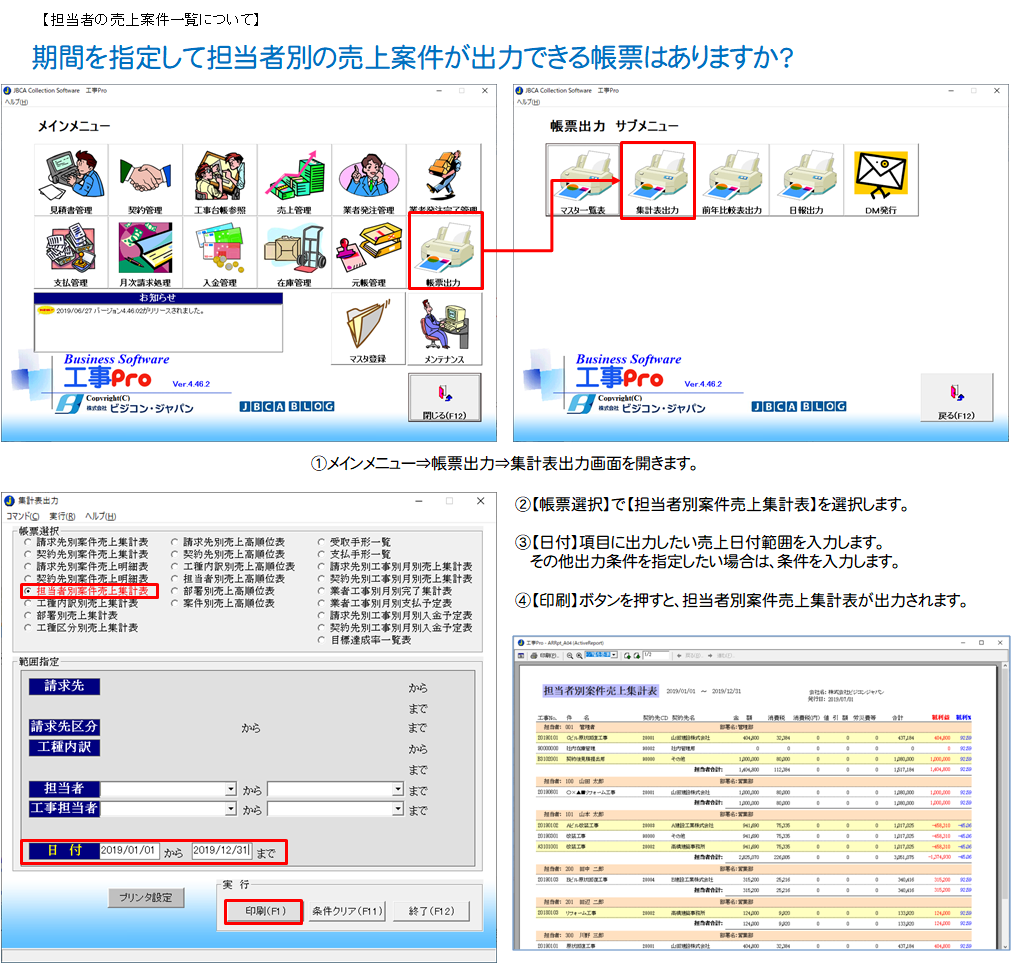1012x964 pixels.
Task: Open the 契約管理 handshake icon
Action: coord(145,180)
